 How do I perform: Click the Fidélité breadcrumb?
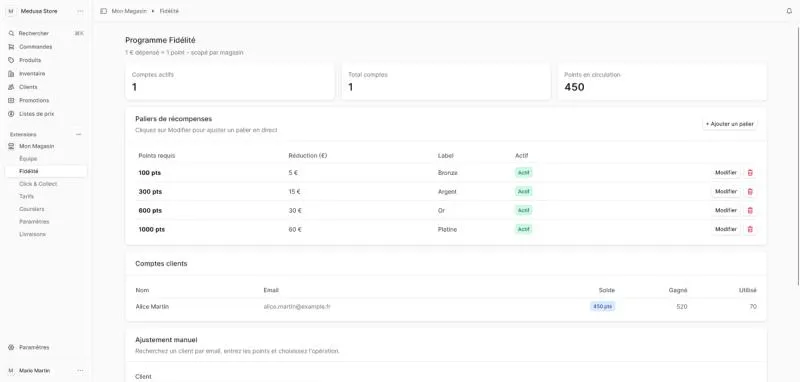coord(169,11)
